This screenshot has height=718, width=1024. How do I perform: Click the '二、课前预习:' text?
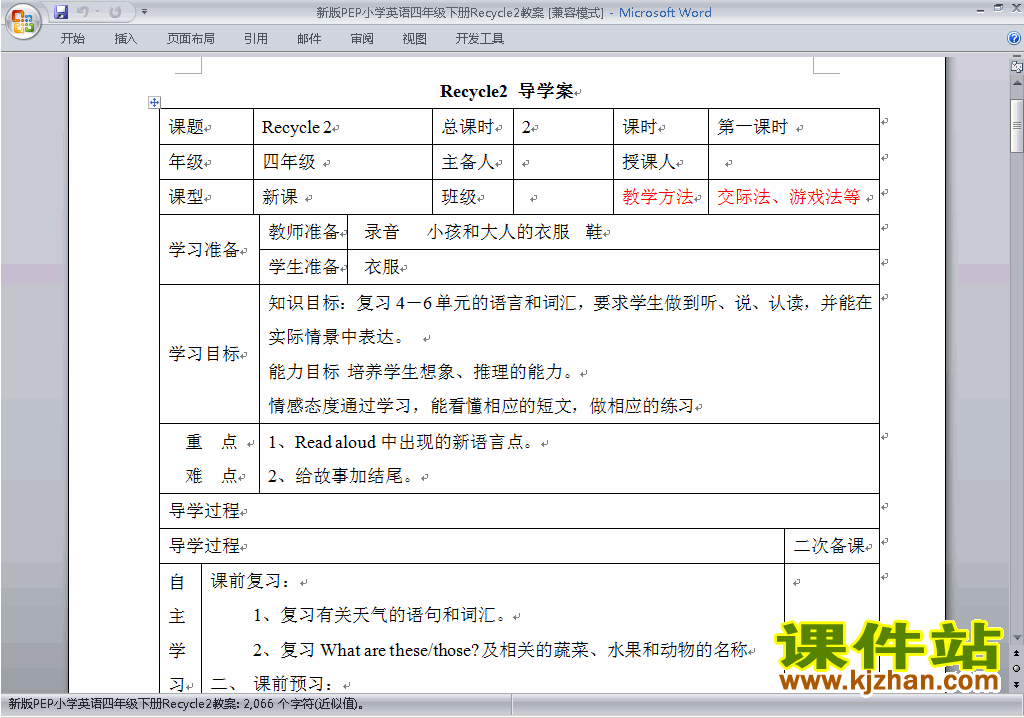point(273,684)
